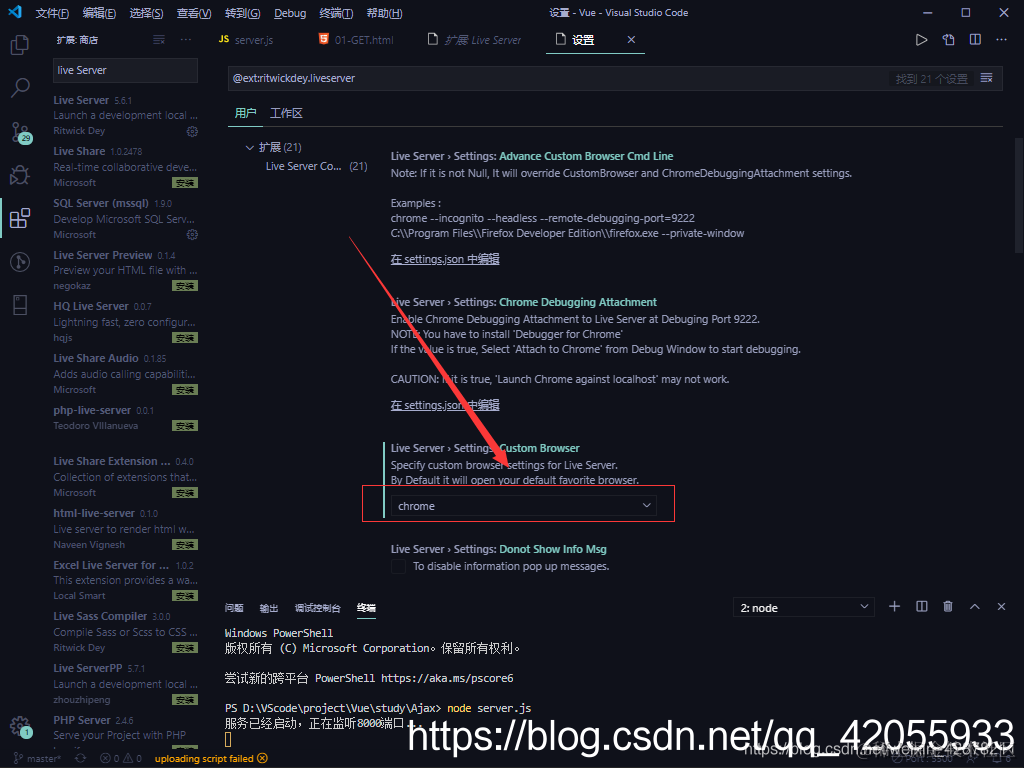Select the 用户 settings scope tab

pyautogui.click(x=246, y=114)
